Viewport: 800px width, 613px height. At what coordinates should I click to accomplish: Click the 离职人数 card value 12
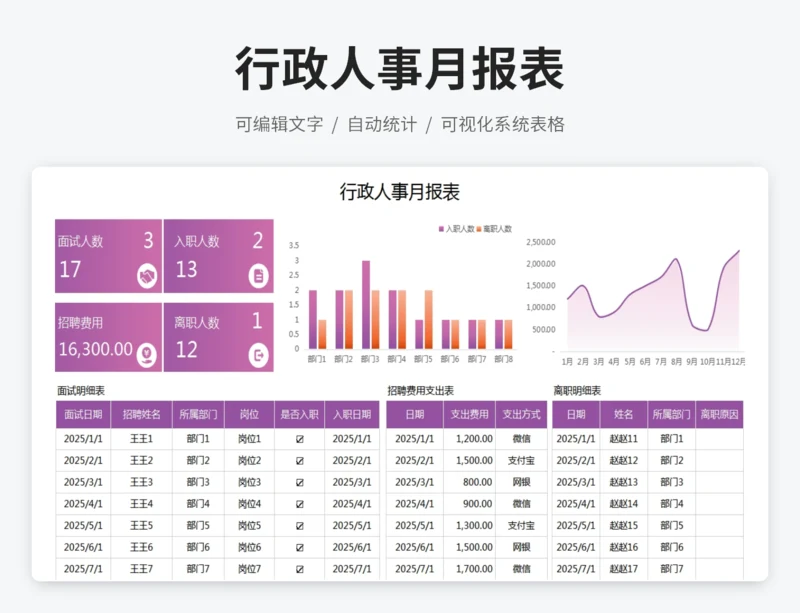186,350
